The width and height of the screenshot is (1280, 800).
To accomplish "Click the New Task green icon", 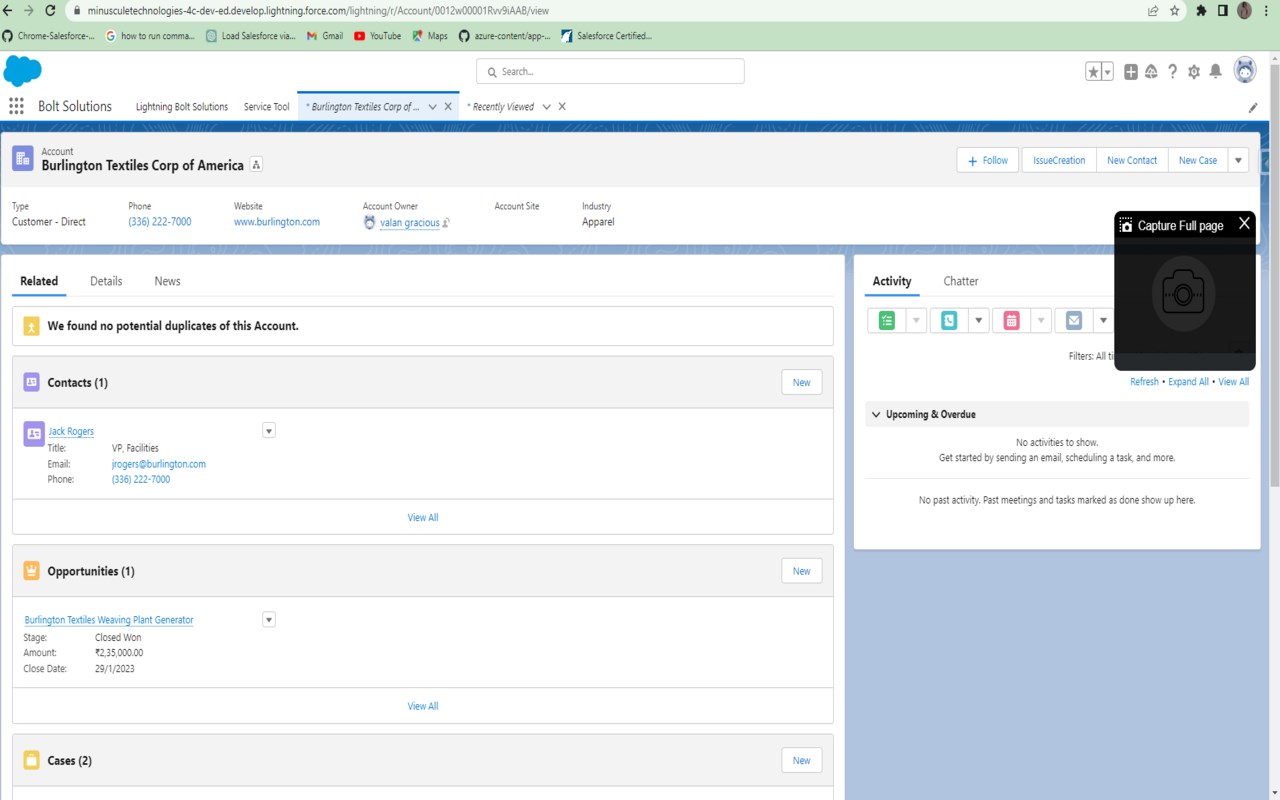I will coord(887,320).
